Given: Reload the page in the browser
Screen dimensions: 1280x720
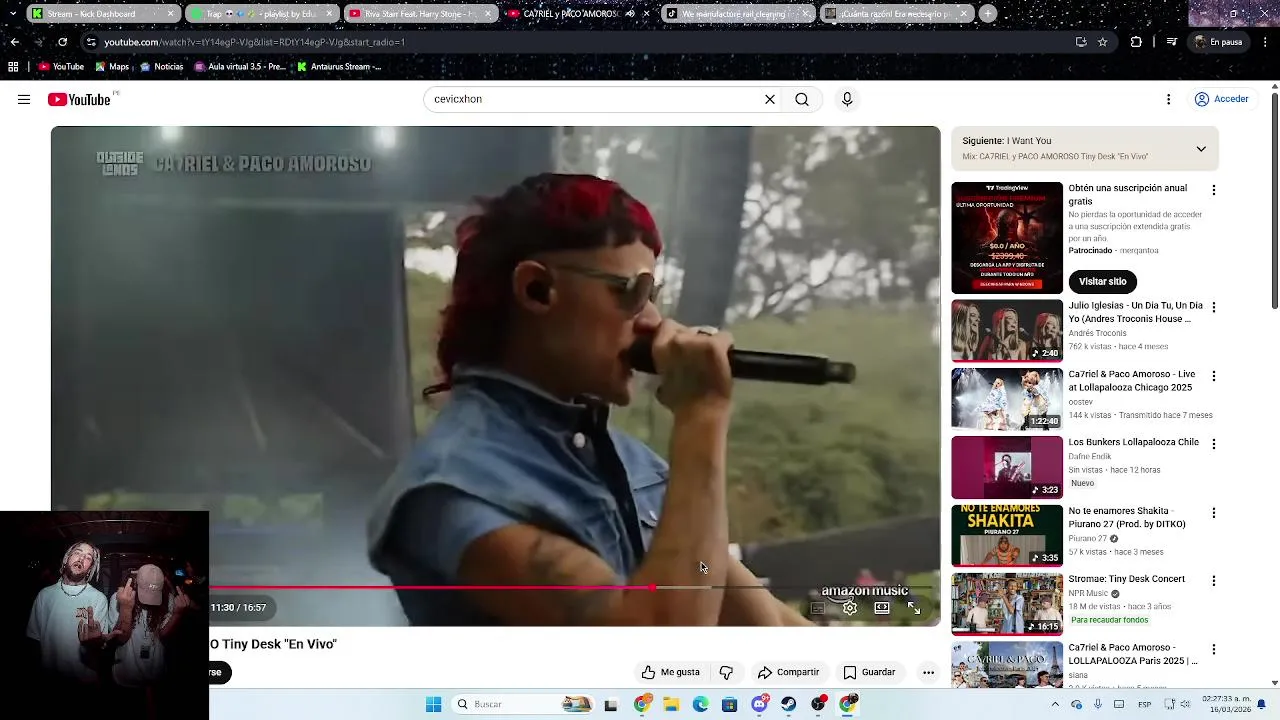Looking at the screenshot, I should (62, 42).
